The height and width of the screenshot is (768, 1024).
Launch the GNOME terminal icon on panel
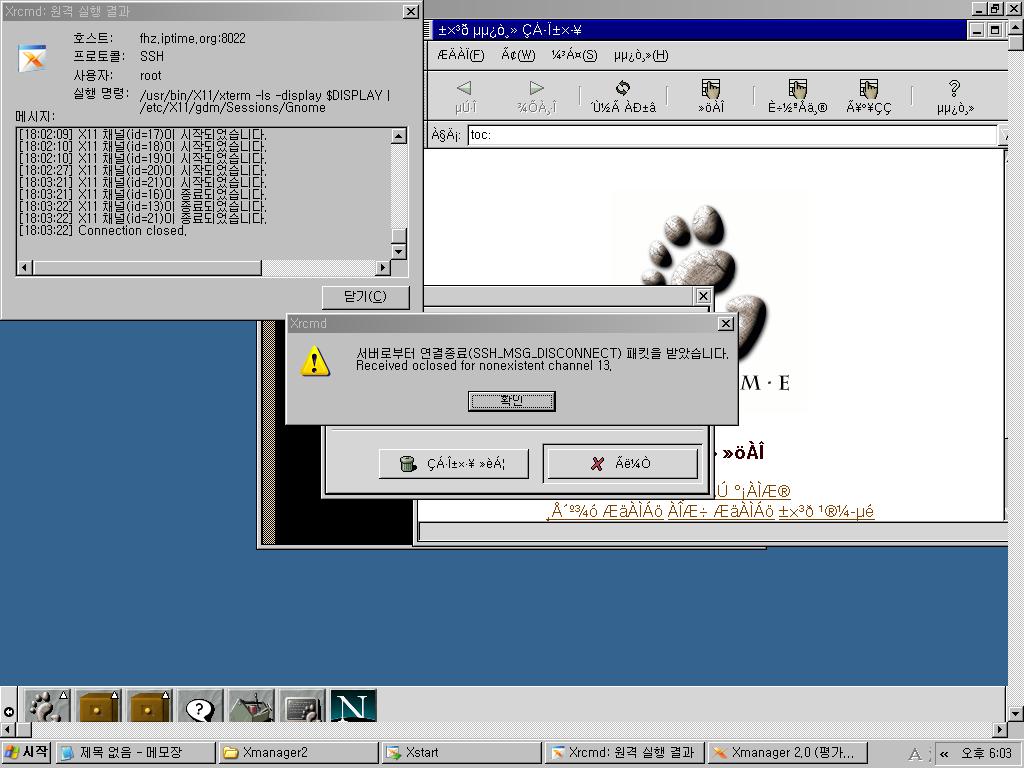tap(302, 706)
